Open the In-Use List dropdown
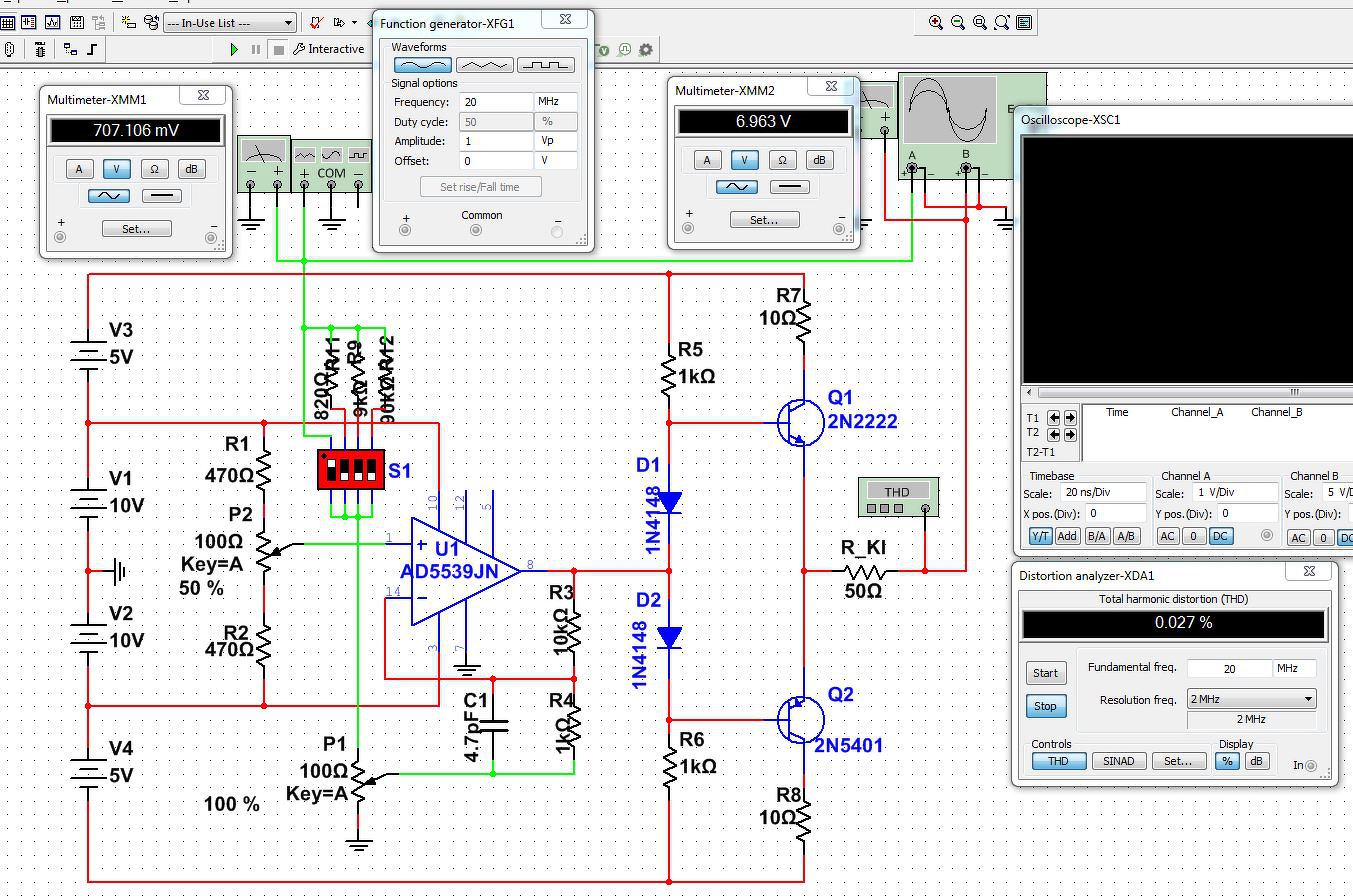The width and height of the screenshot is (1353, 896). click(x=230, y=22)
